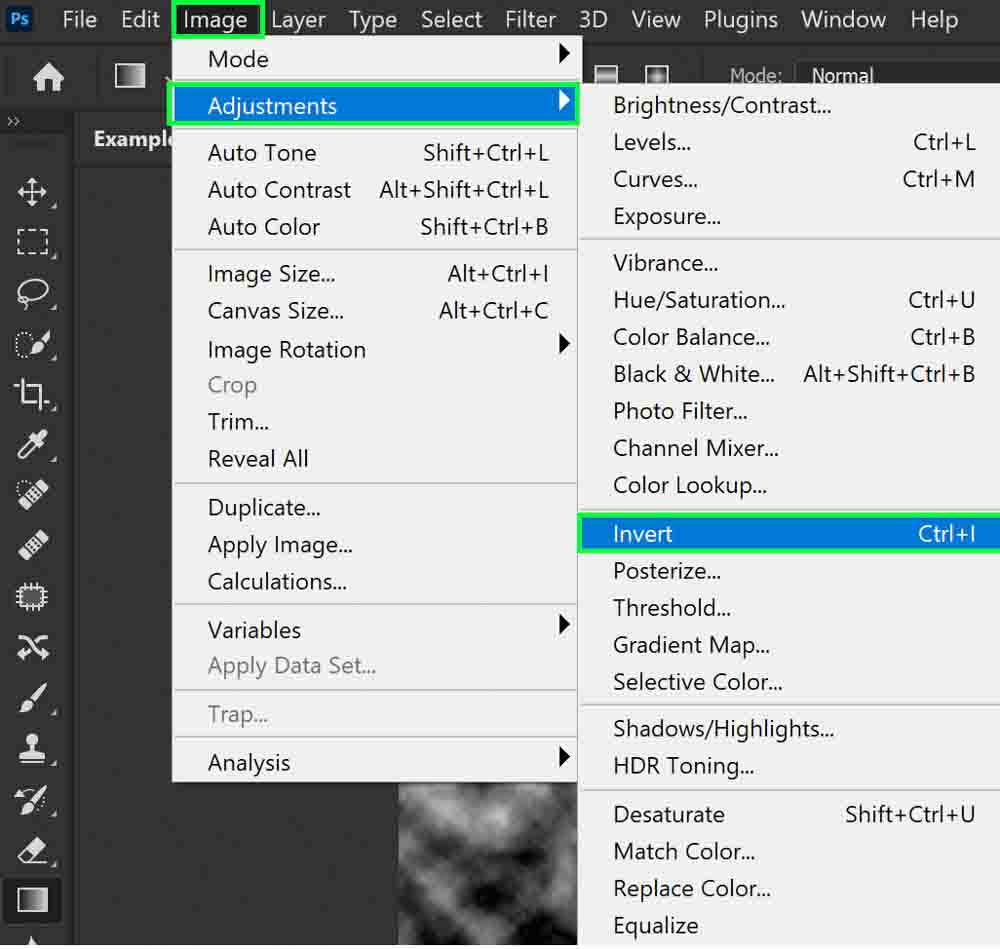Click the Photoshop Ps logo icon
The image size is (1000, 949).
[x=20, y=19]
